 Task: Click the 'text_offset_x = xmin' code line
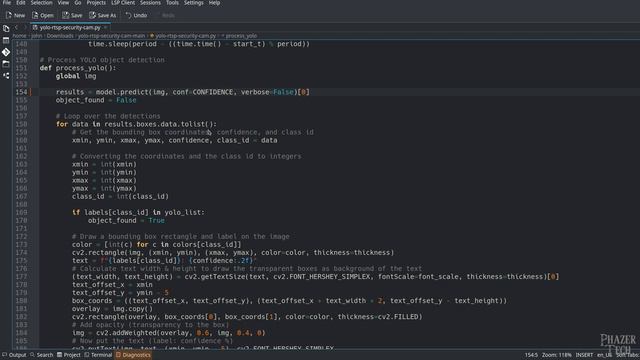(112, 285)
